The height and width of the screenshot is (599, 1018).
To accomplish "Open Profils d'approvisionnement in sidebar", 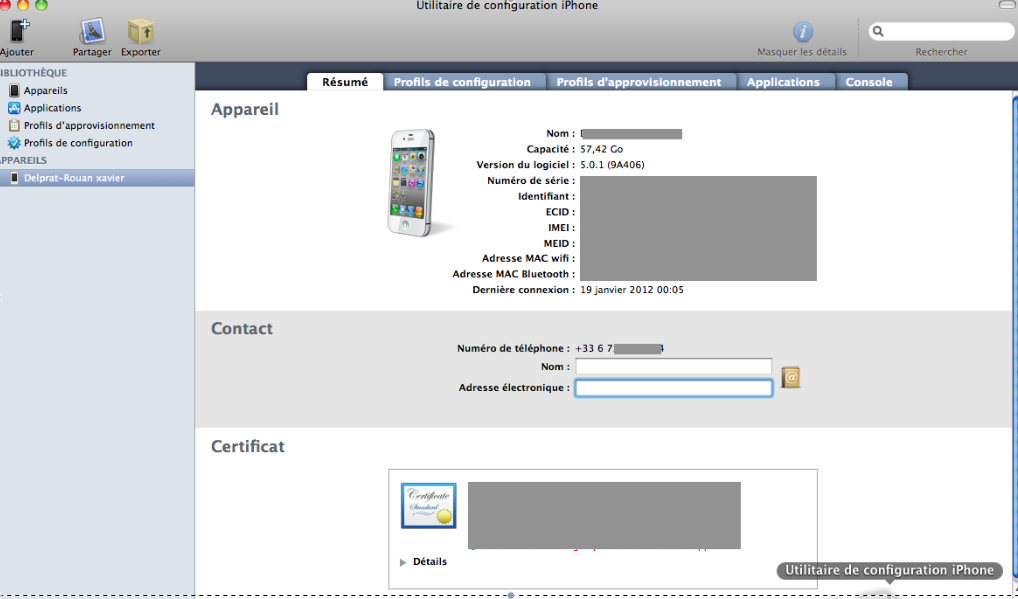I will click(x=89, y=126).
